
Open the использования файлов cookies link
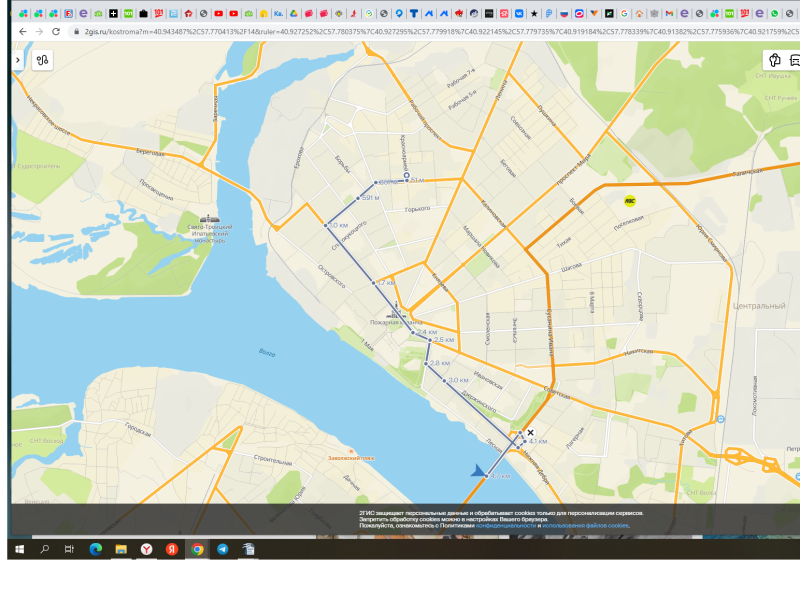585,526
